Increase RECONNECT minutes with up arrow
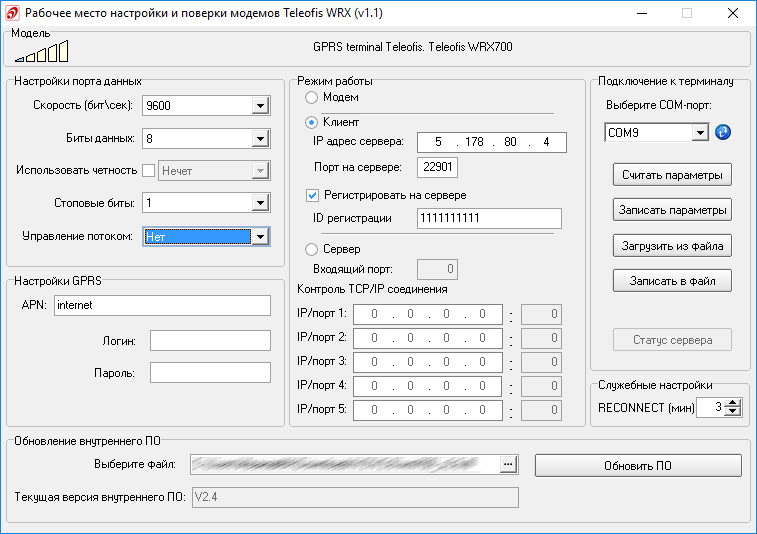 (x=733, y=403)
